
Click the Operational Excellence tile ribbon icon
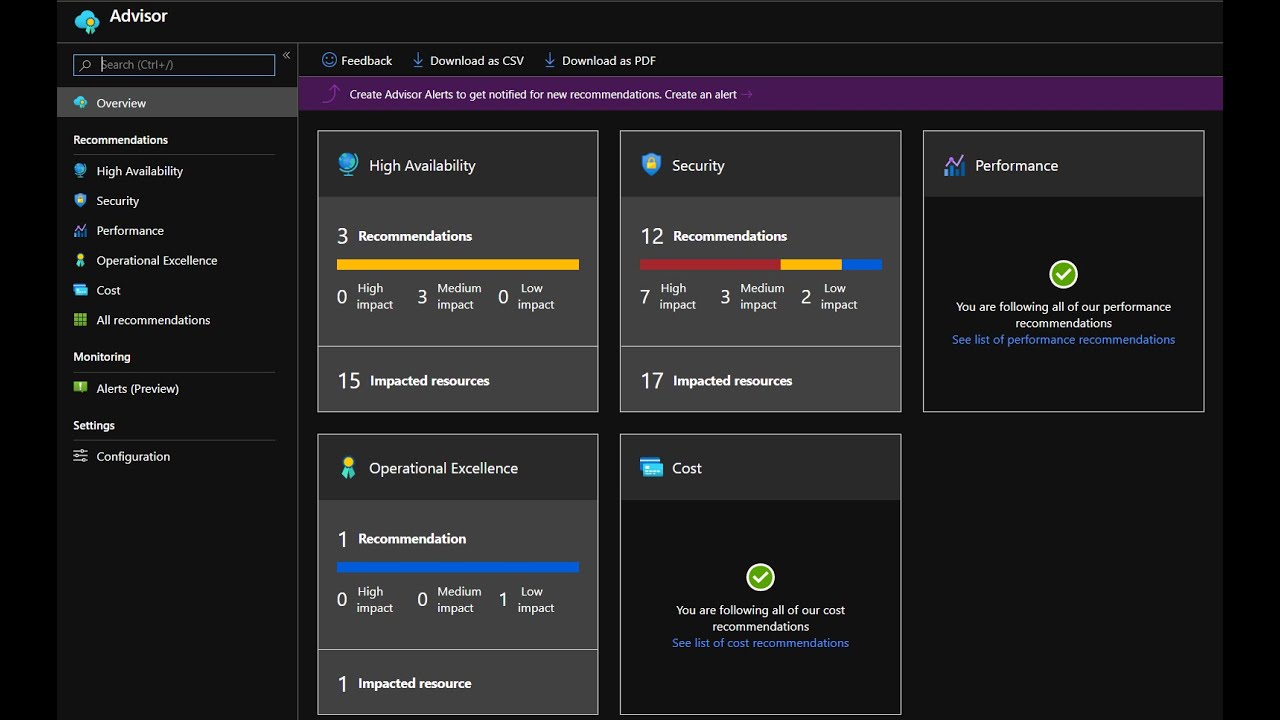pos(348,467)
